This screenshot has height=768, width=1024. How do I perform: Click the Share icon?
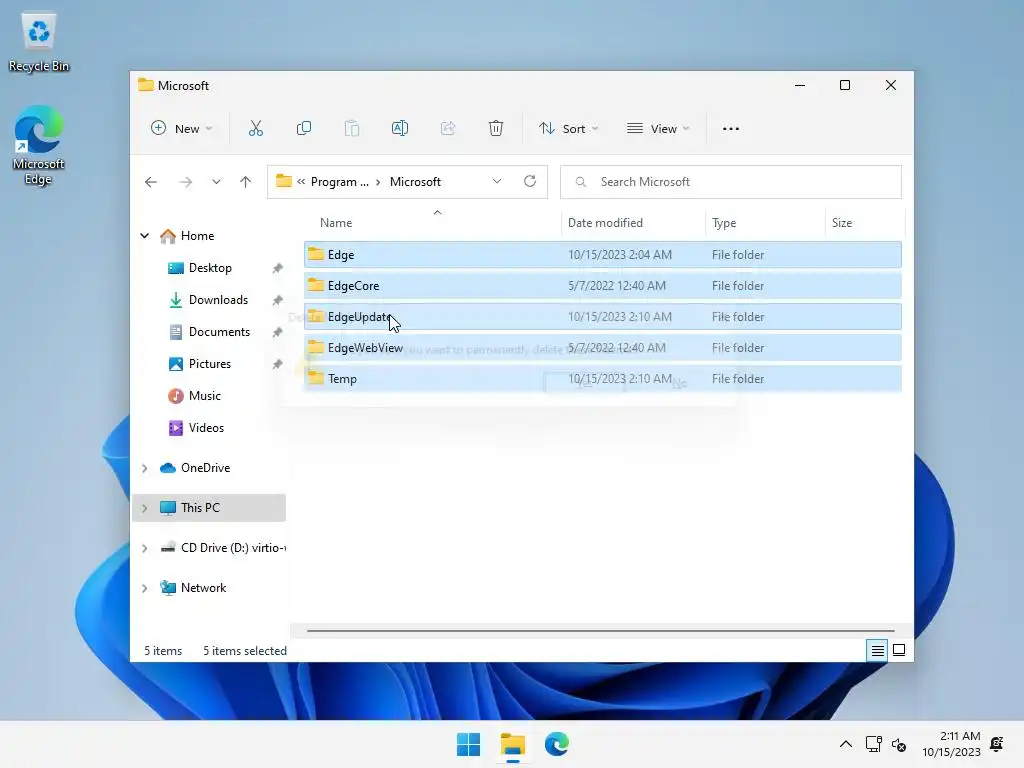pyautogui.click(x=448, y=129)
